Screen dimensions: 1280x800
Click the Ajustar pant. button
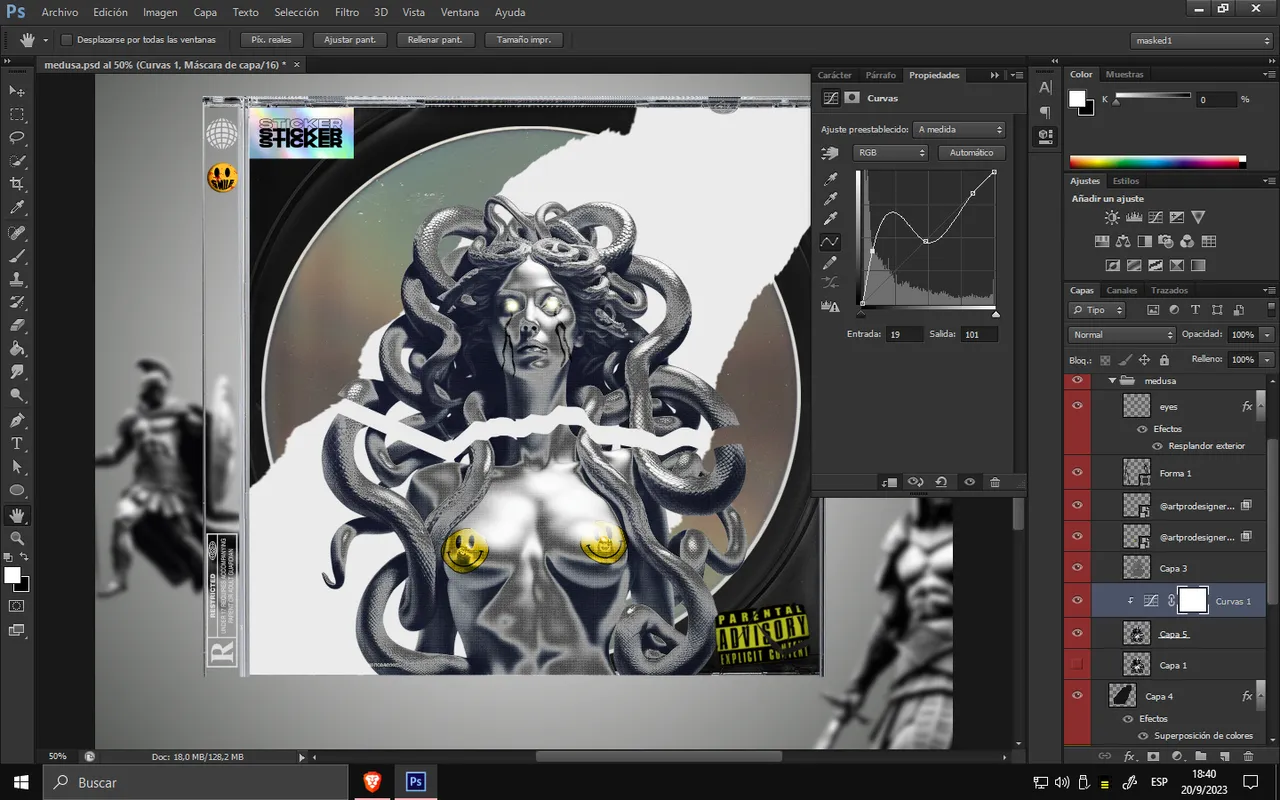point(351,40)
